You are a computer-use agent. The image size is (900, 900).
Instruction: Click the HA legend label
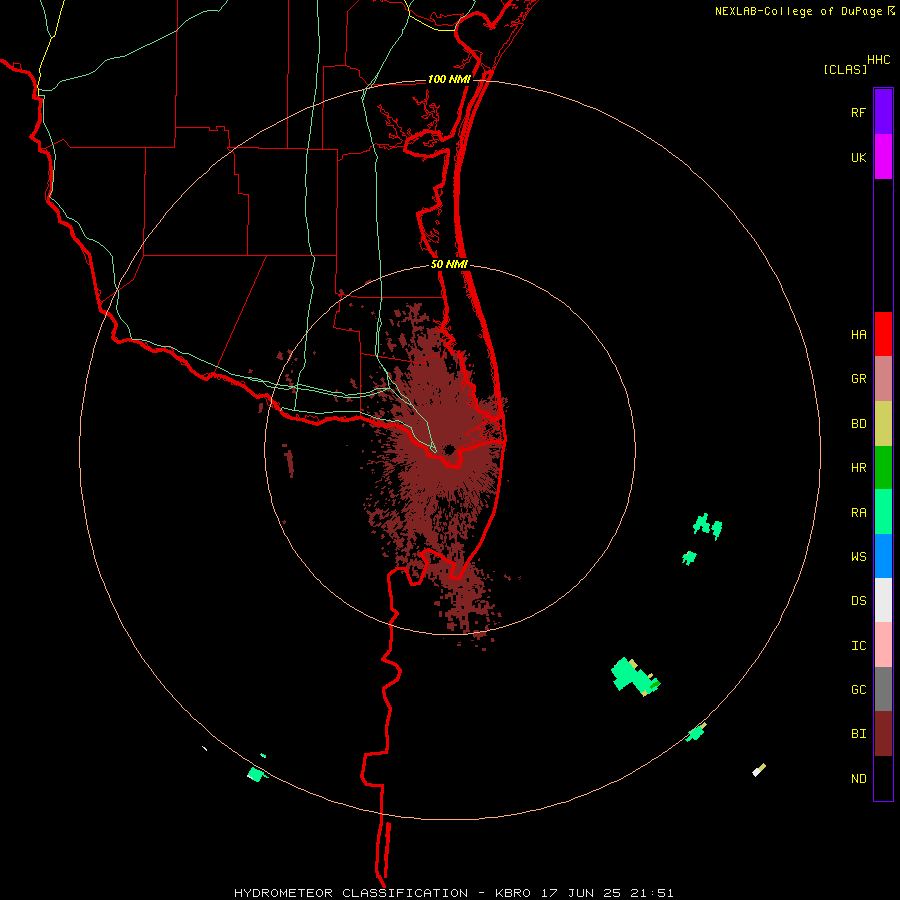859,335
